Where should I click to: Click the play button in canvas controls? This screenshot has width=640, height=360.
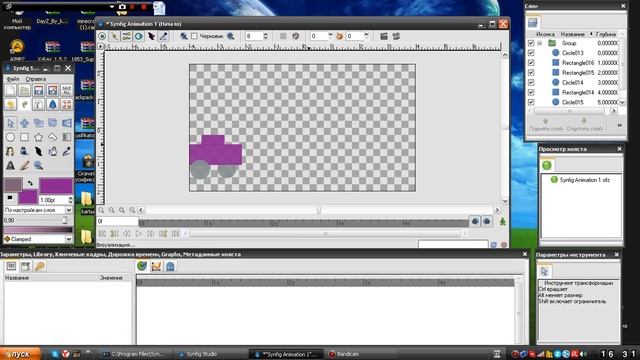click(139, 233)
